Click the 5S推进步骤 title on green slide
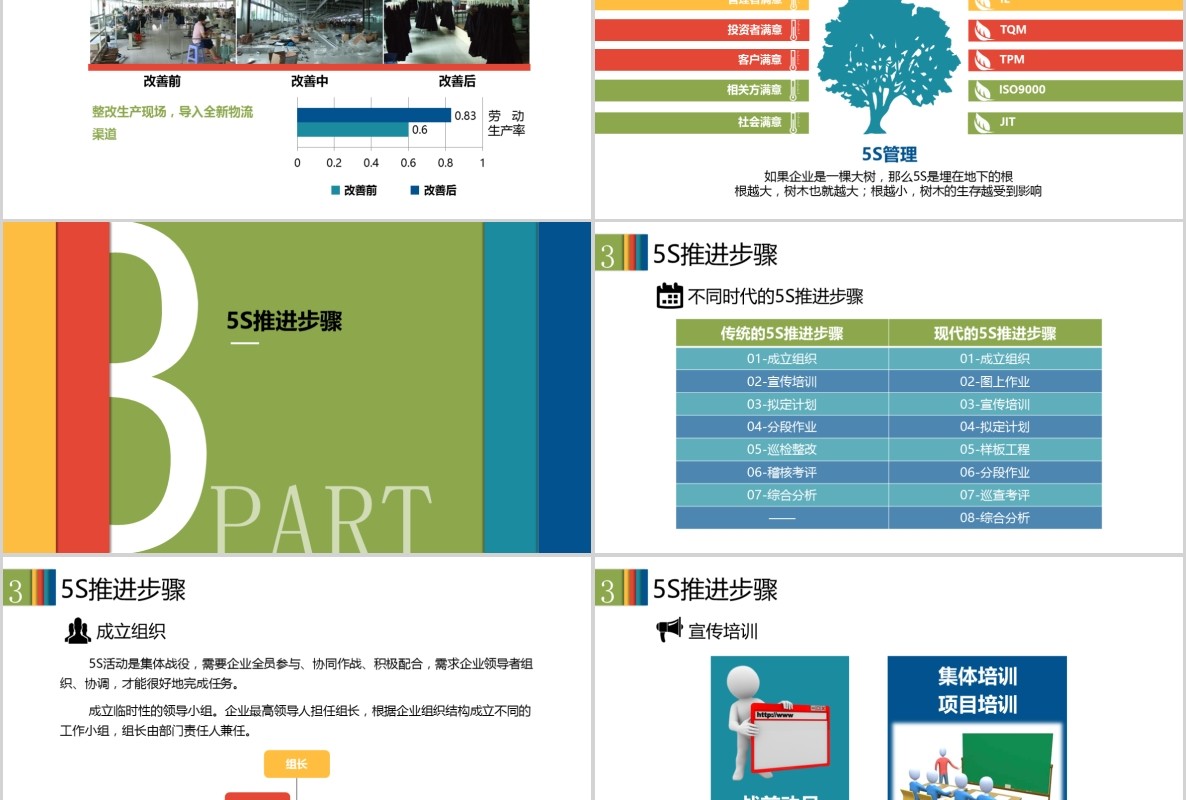Image resolution: width=1186 pixels, height=800 pixels. (x=284, y=321)
